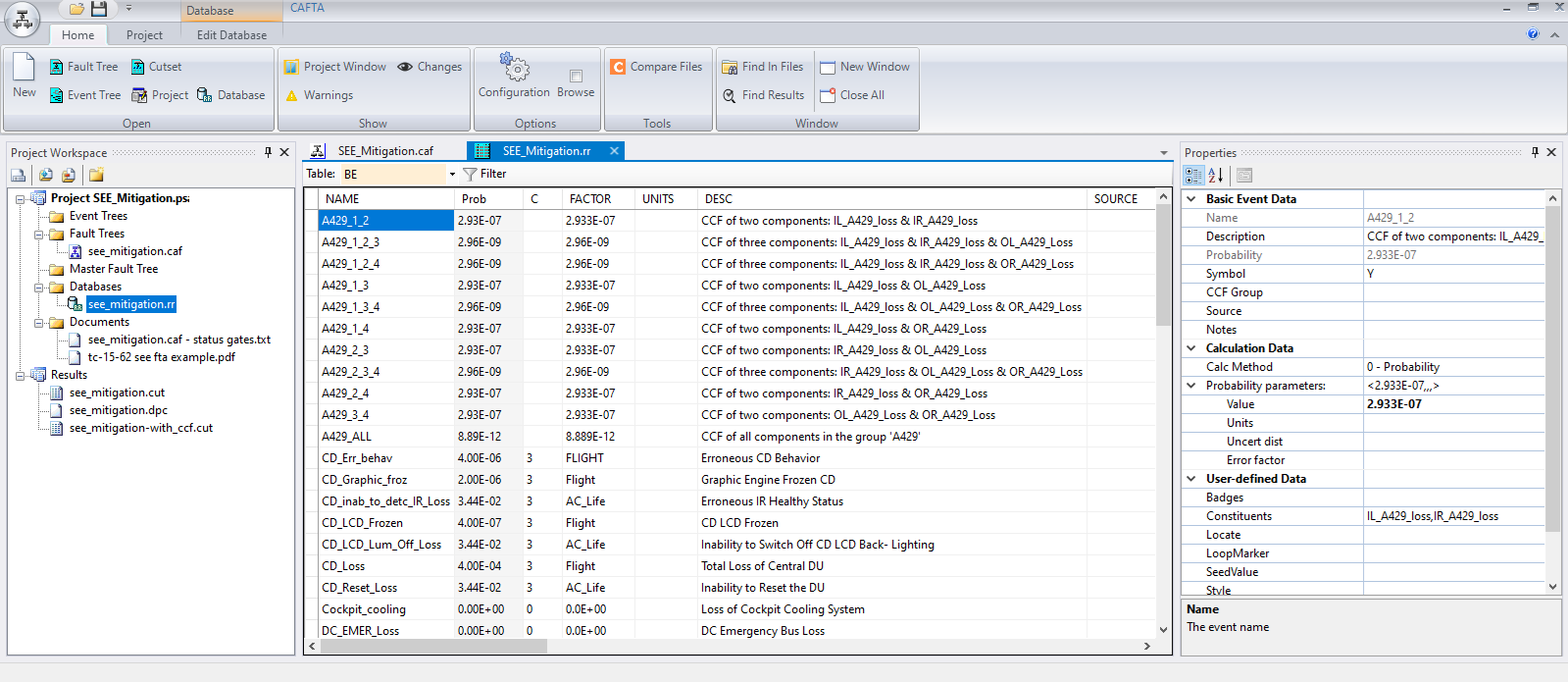Select the CD_Loss row name cell
The image size is (1568, 682).
pos(386,566)
